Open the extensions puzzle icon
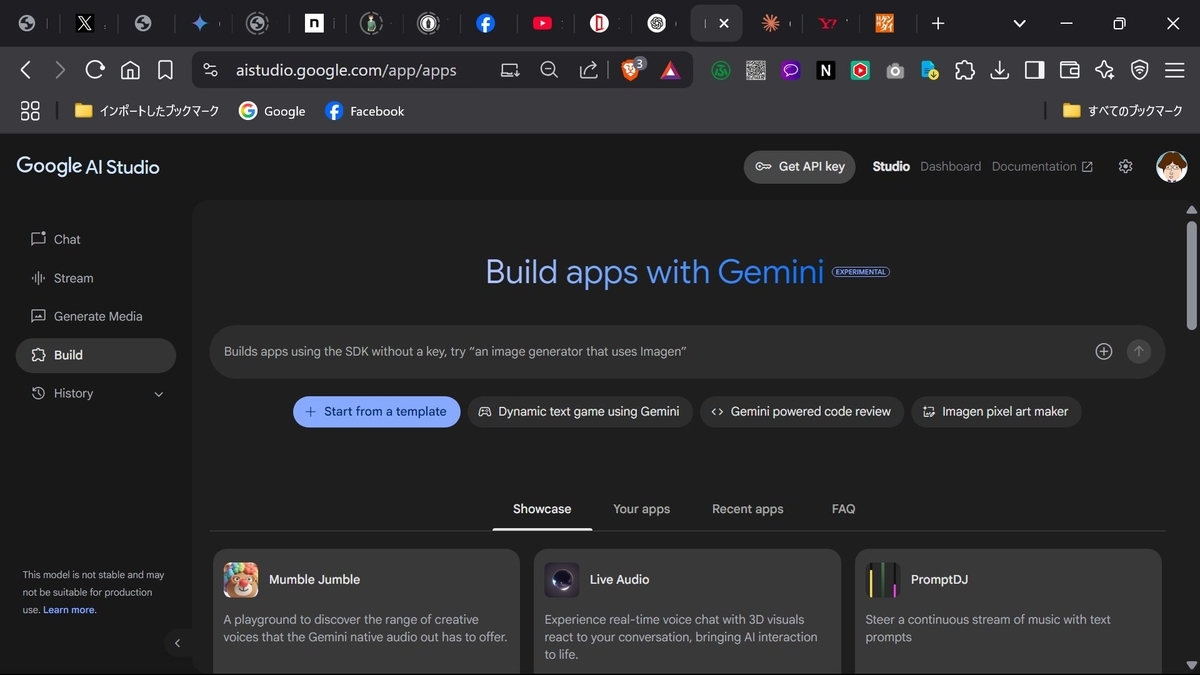Screen dimensions: 1200x675 tap(965, 70)
